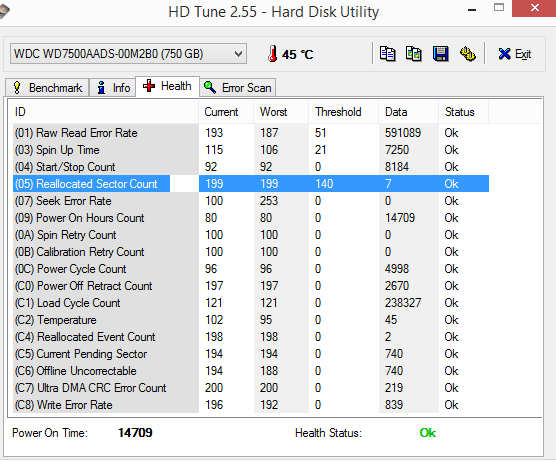Minimize the HD Tune window
This screenshot has width=556, height=461.
pos(472,9)
